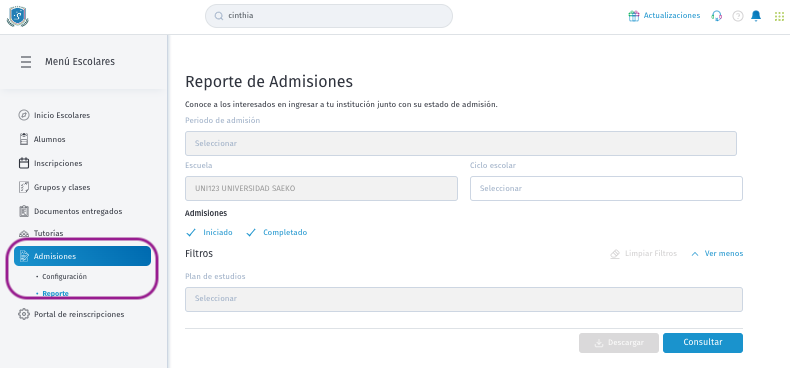Open the help question mark icon
790x368 pixels.
(738, 16)
